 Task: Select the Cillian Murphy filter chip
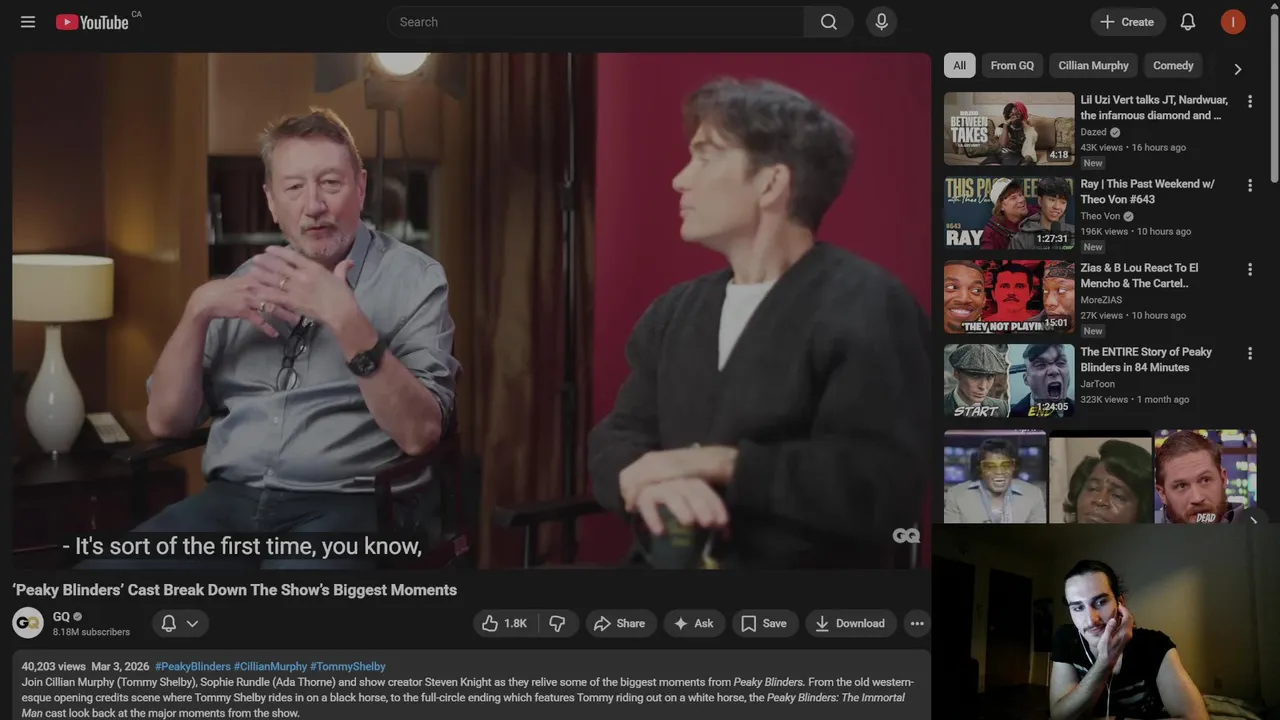[x=1093, y=66]
